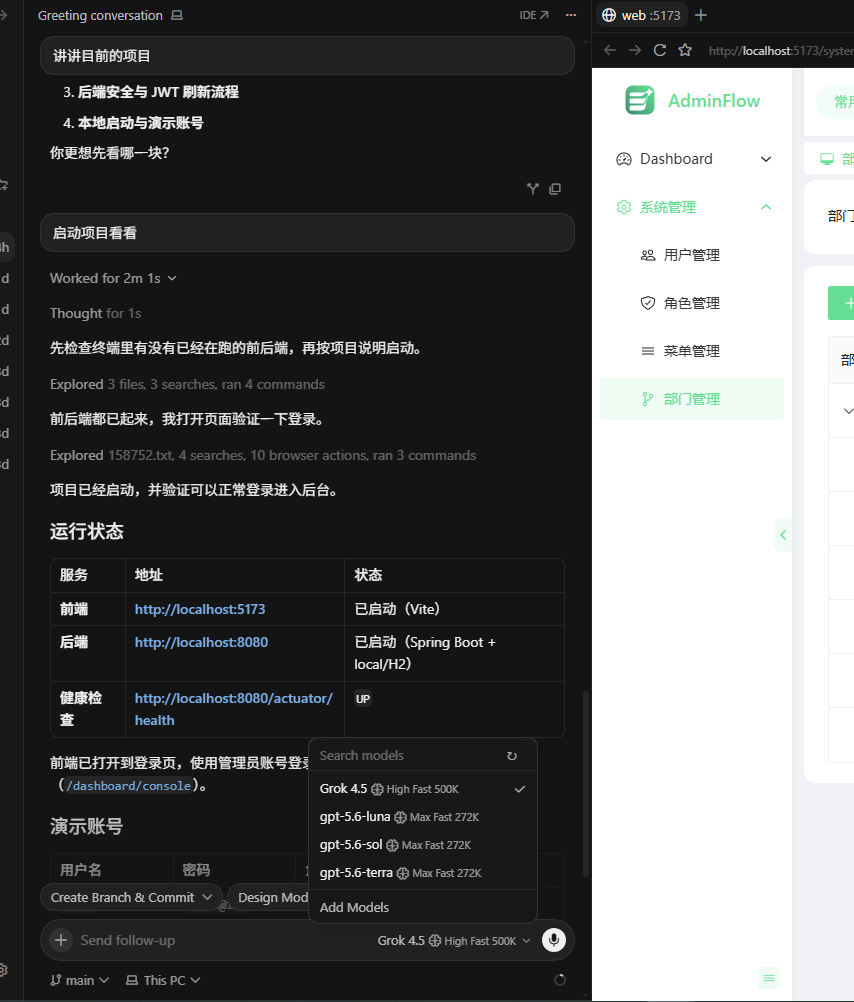Open the conversation more options menu
The width and height of the screenshot is (854, 1002).
click(571, 15)
